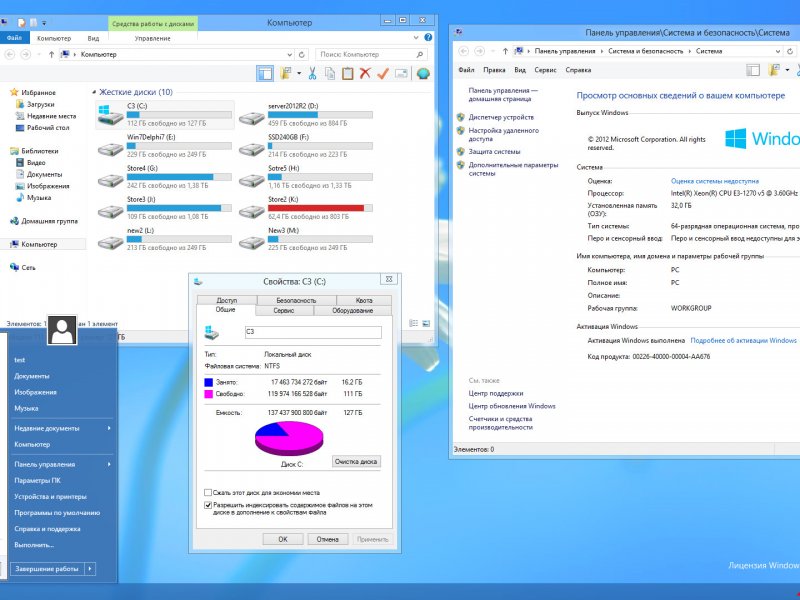Click the Поиск: Компьютер search field
This screenshot has width=800, height=600.
click(x=371, y=55)
